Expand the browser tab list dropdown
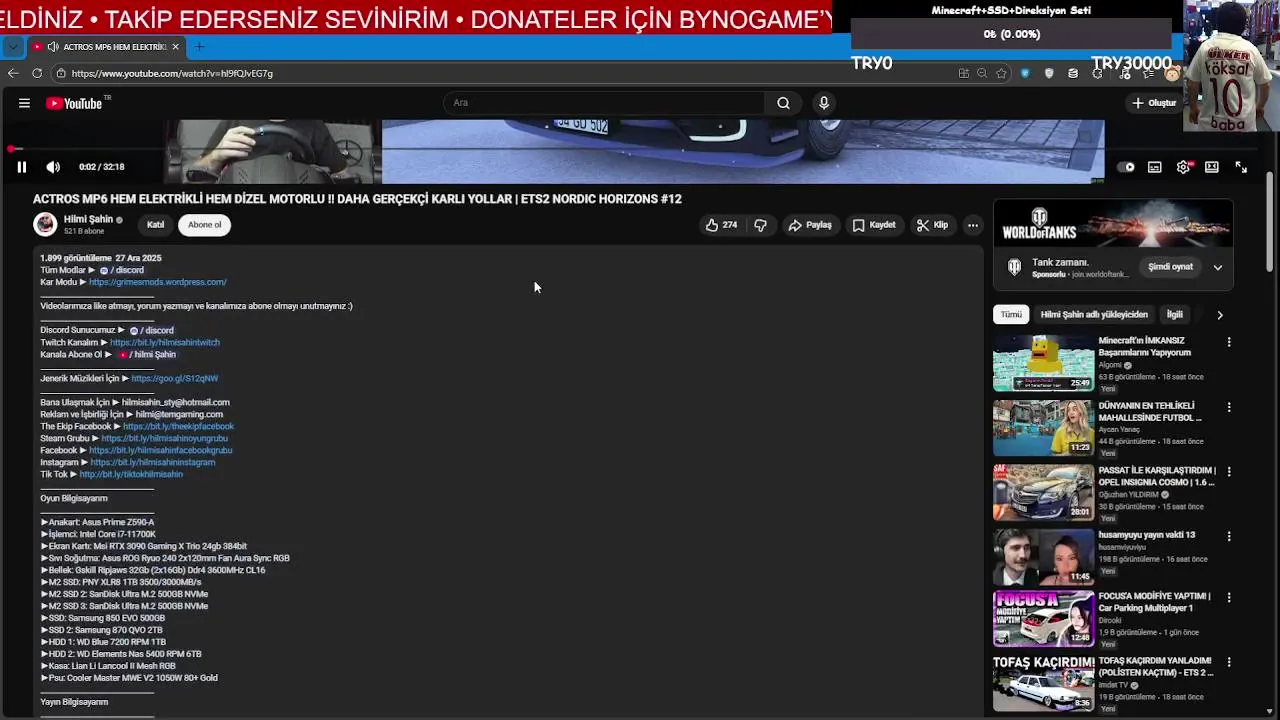This screenshot has width=1280, height=720. (x=12, y=47)
